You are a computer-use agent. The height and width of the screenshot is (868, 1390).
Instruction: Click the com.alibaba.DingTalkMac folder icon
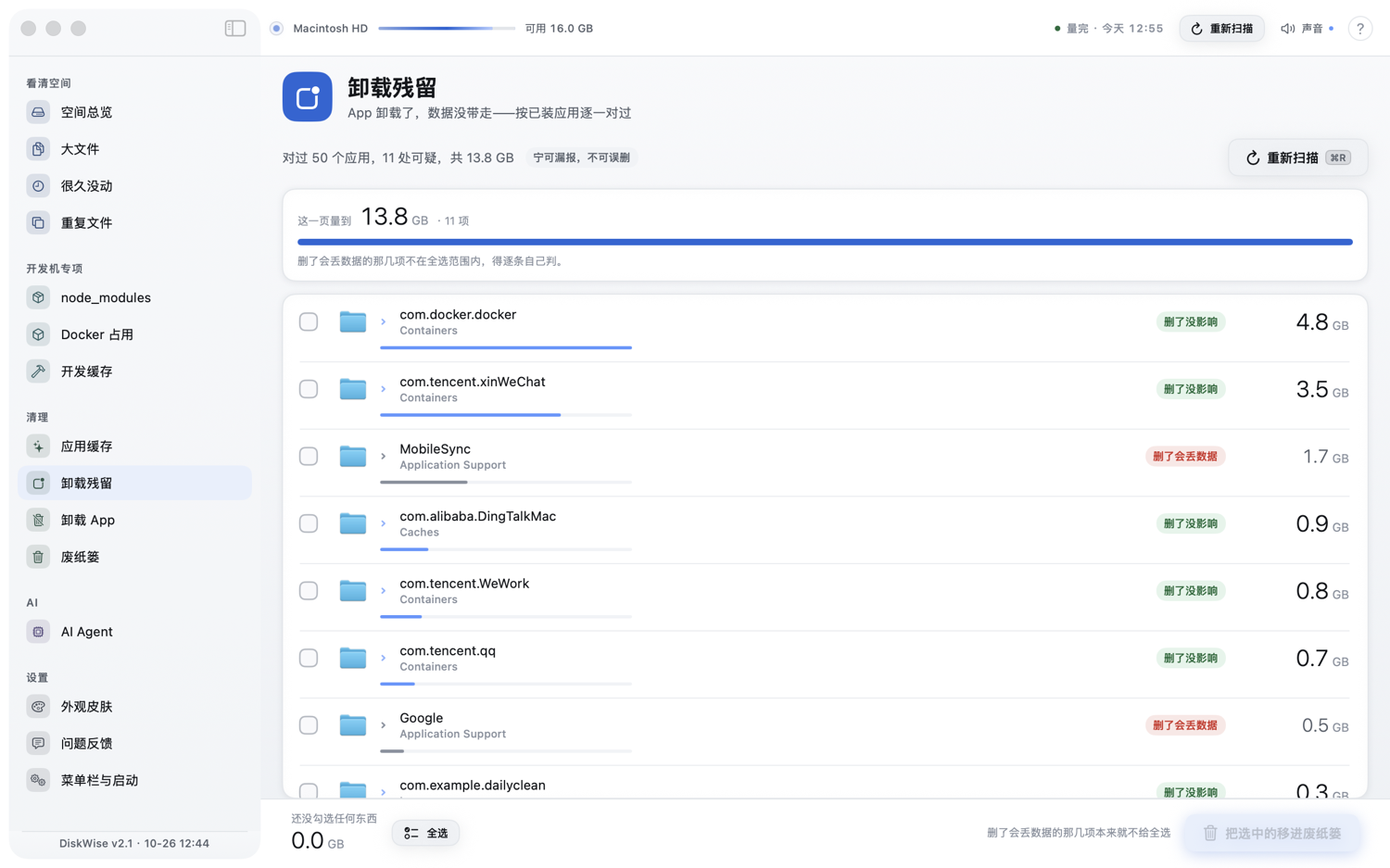[x=352, y=523]
